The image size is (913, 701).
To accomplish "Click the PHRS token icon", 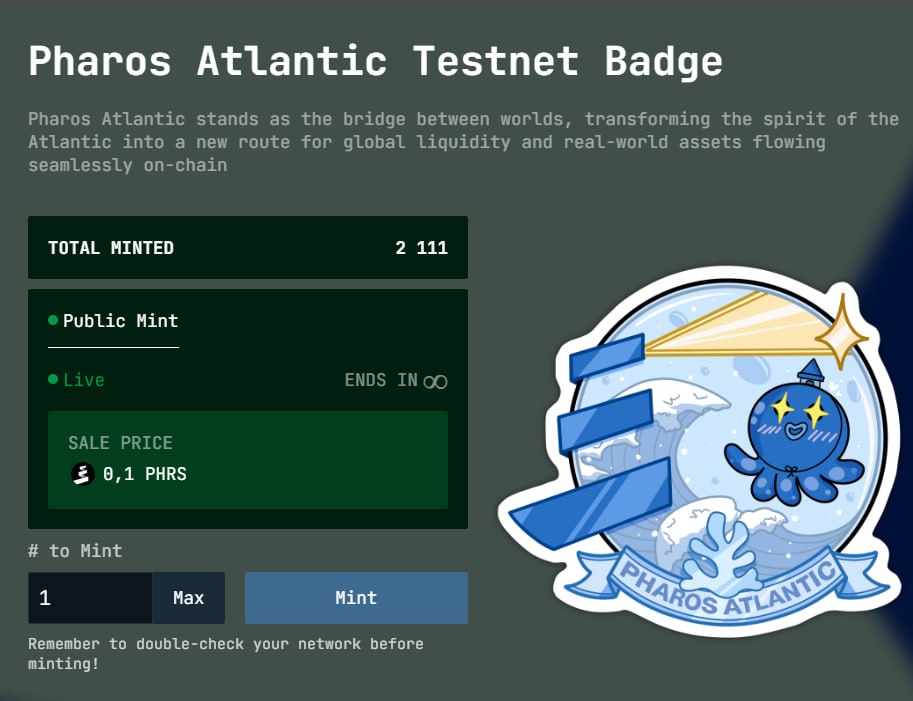I will coord(83,474).
